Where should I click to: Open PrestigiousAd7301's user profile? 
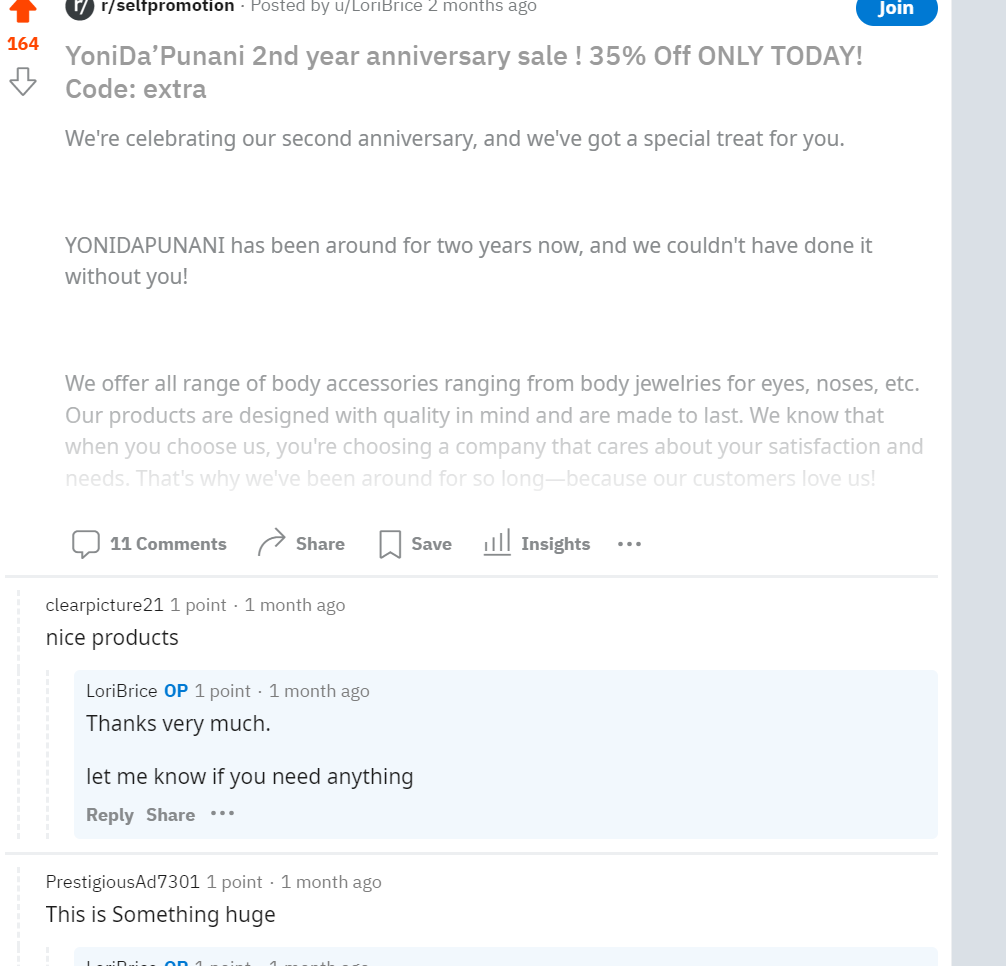click(123, 882)
